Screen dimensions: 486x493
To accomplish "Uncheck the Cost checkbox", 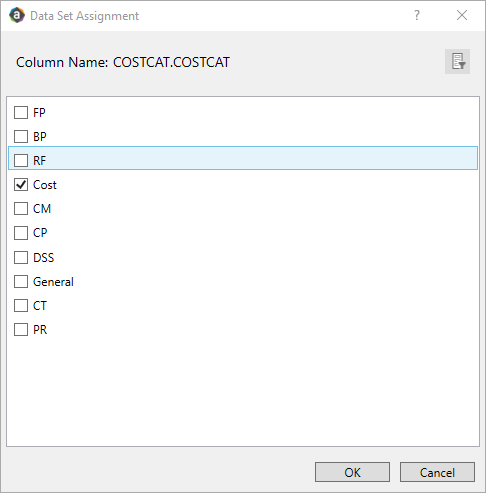I will (21, 184).
